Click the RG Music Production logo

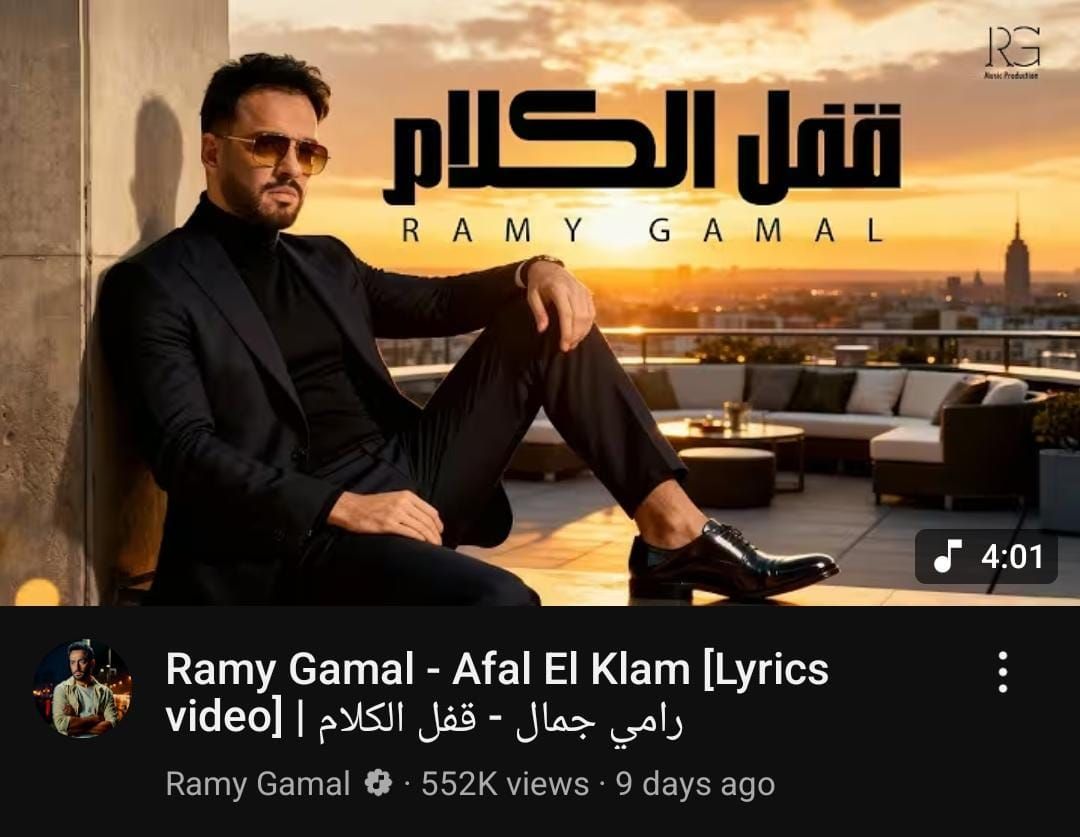pyautogui.click(x=1012, y=52)
